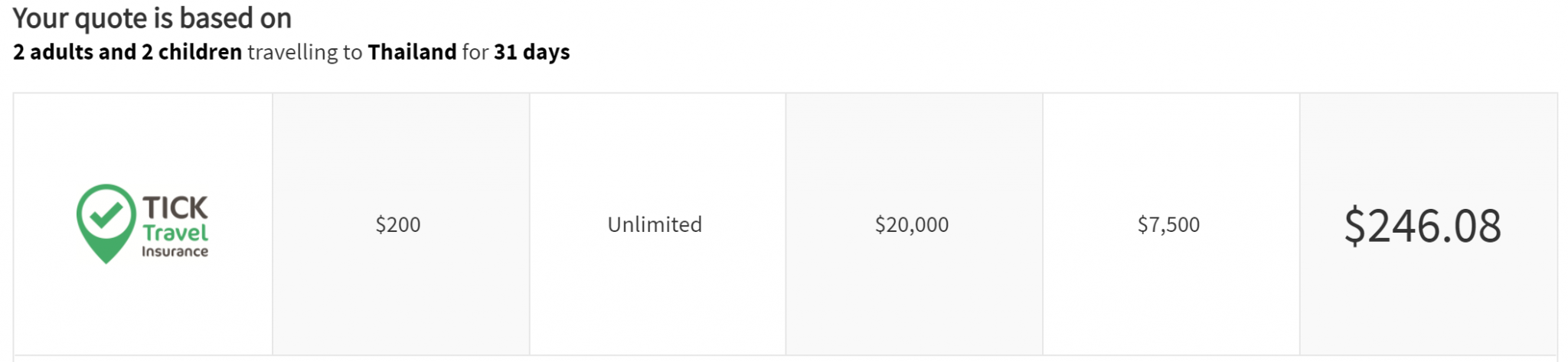
Task: Click the $200 value
Action: 398,224
